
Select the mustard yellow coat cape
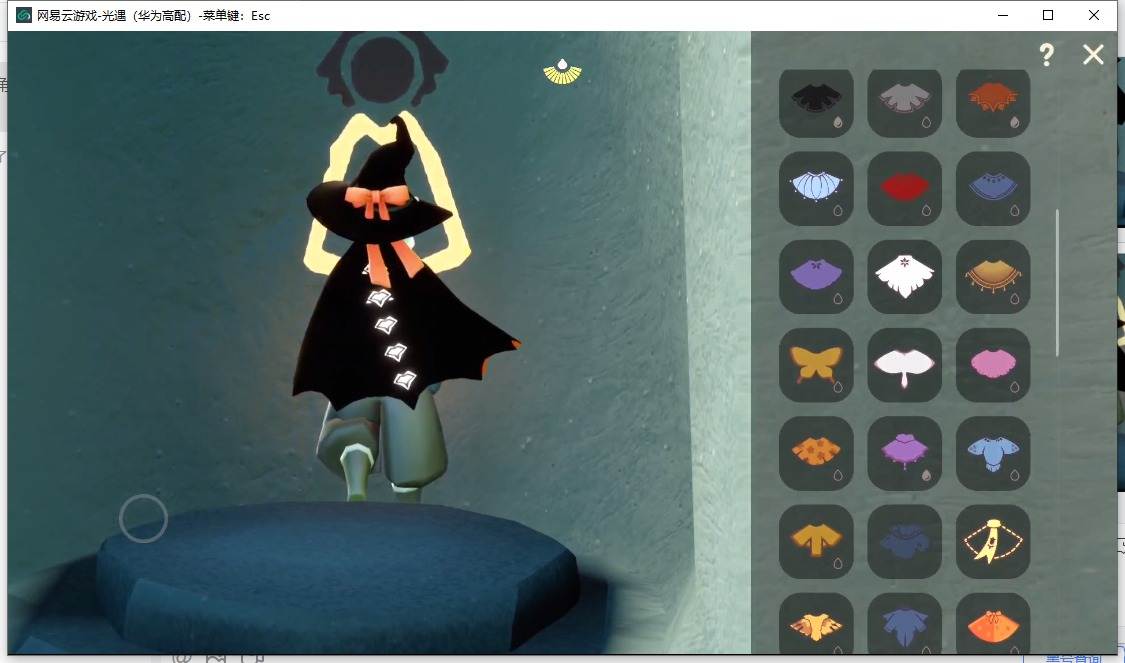pos(816,542)
